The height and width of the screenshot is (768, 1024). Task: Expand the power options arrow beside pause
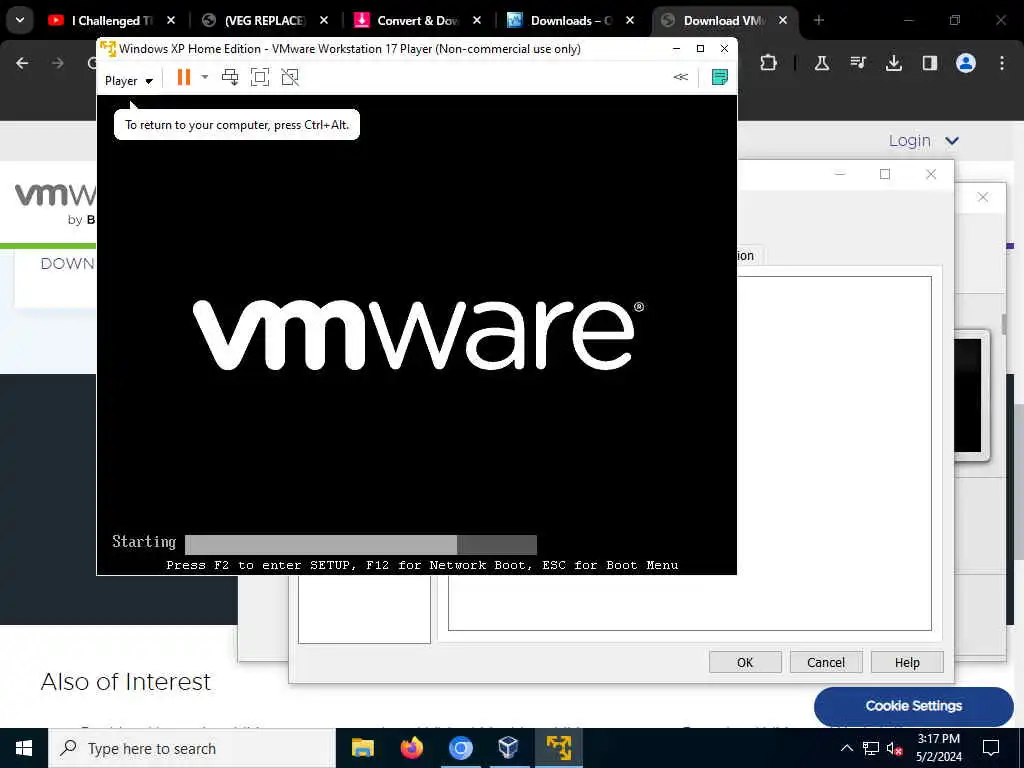pos(204,78)
